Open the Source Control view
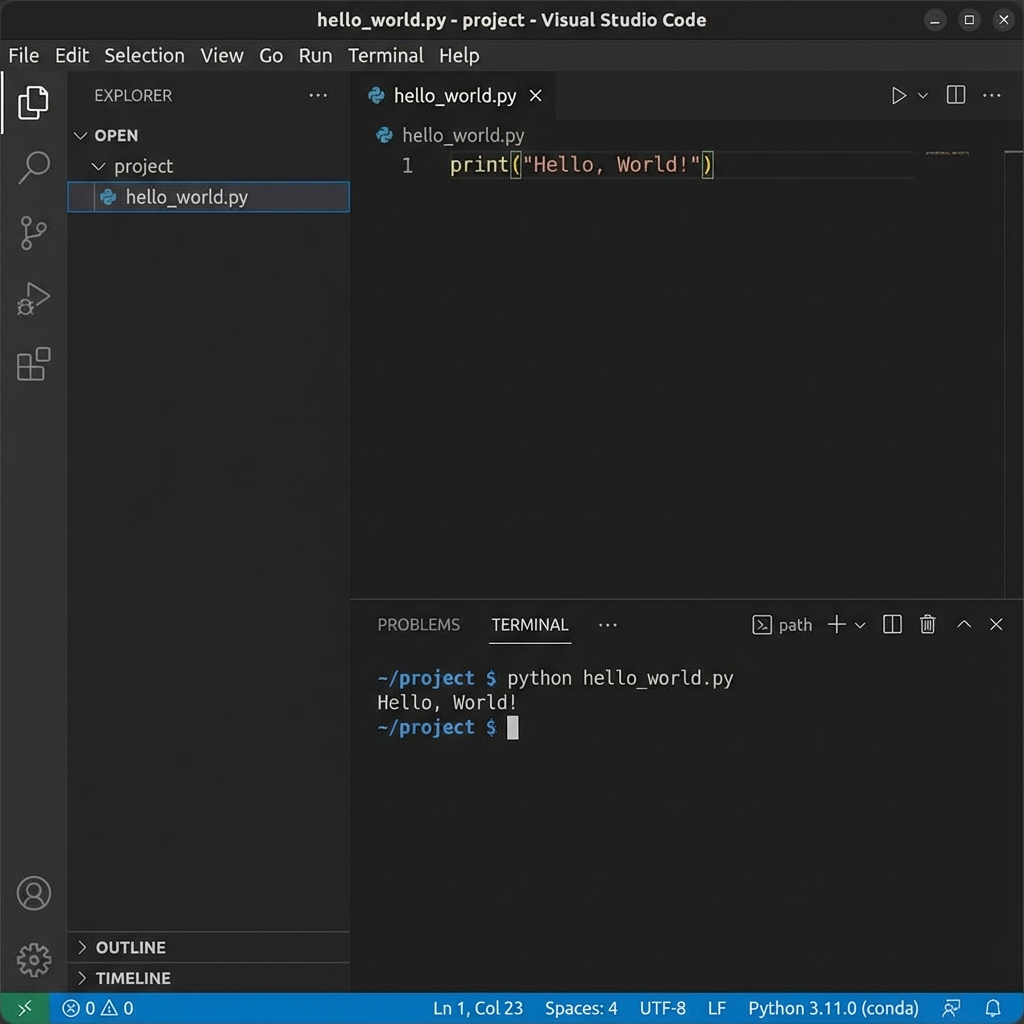This screenshot has height=1024, width=1024. (x=33, y=232)
